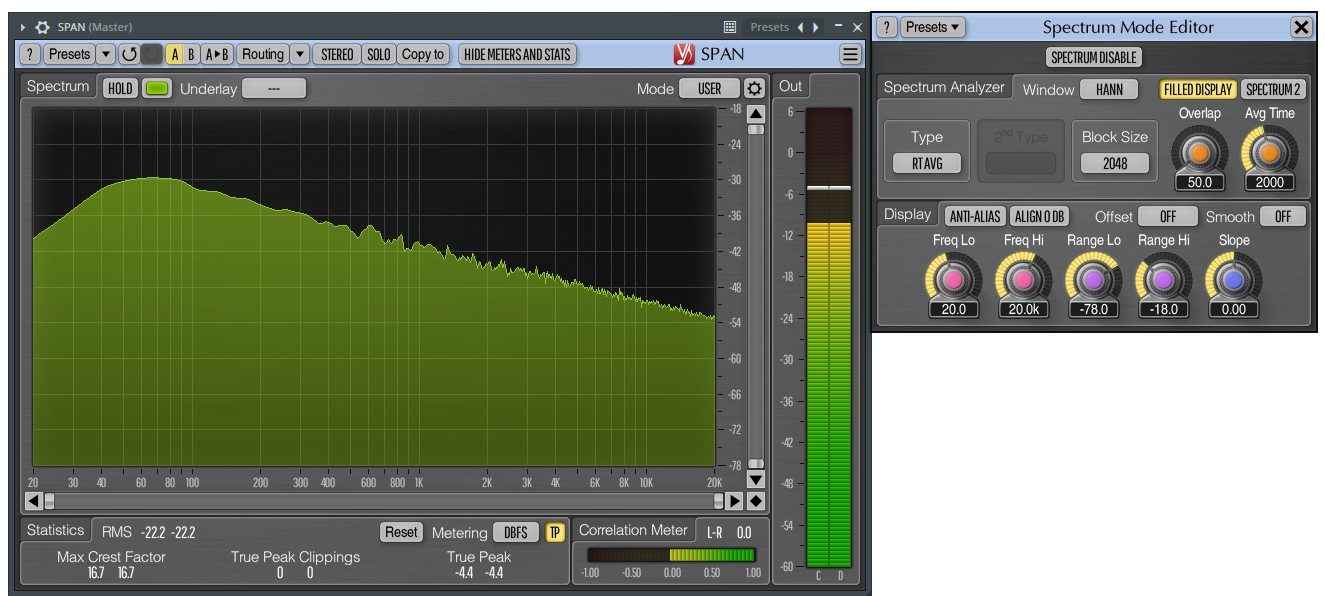Toggle the Offset OFF button
1325x596 pixels.
coord(1167,216)
